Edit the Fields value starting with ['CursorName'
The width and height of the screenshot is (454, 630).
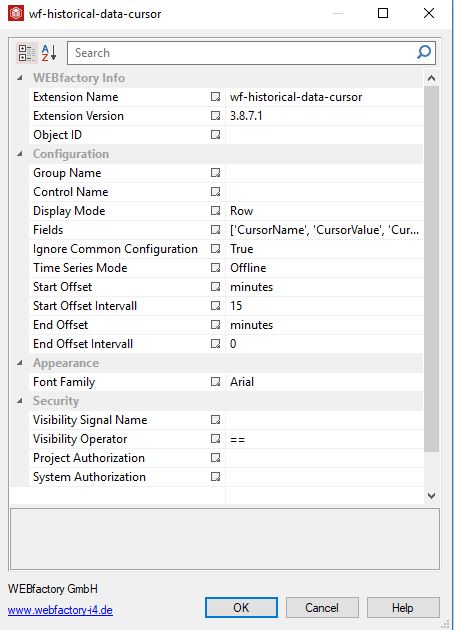[324, 230]
